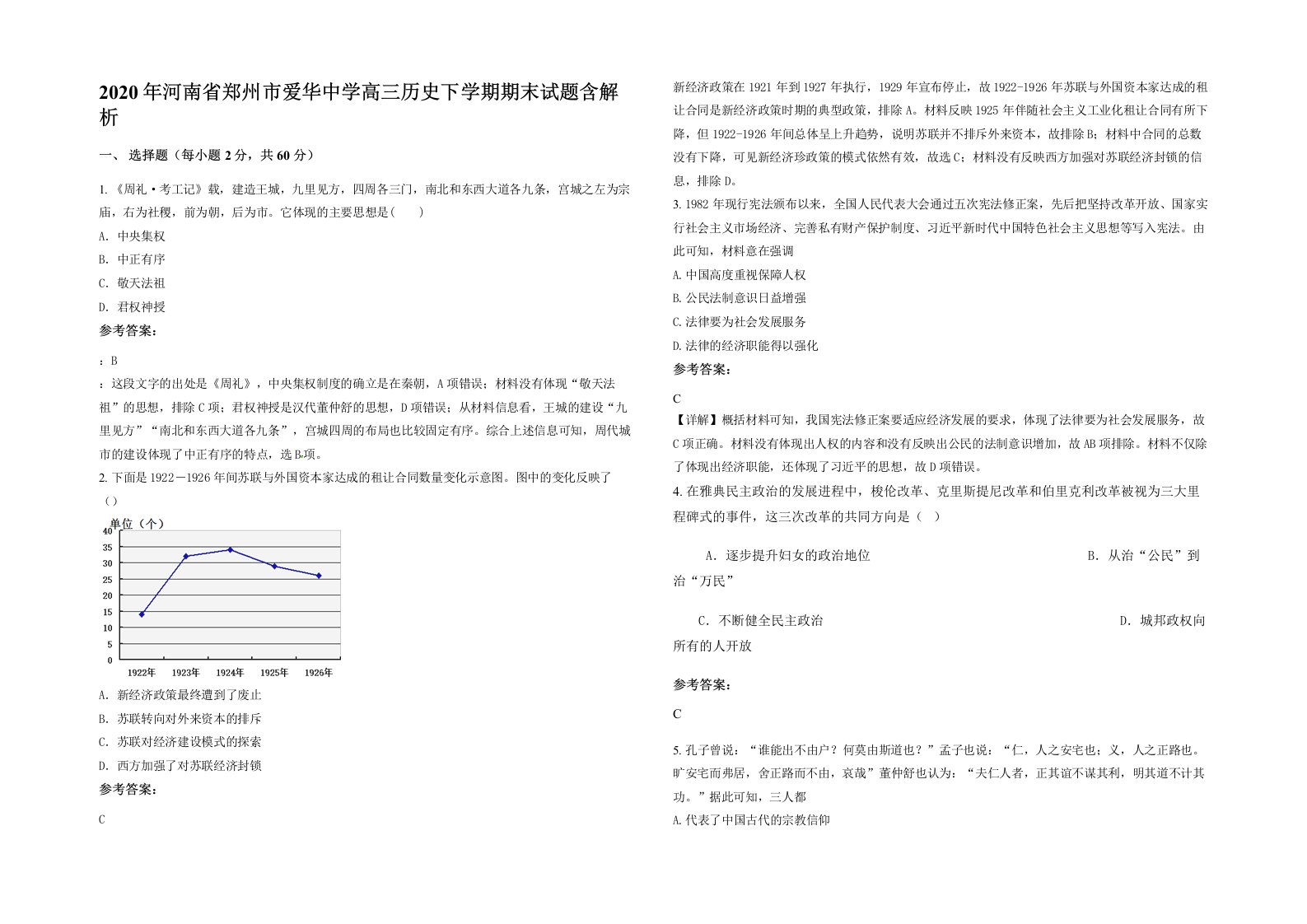Image resolution: width=1307 pixels, height=924 pixels.
Task: Click question 4 text '在雅典民主政治的发展进程中'
Action: 936,504
